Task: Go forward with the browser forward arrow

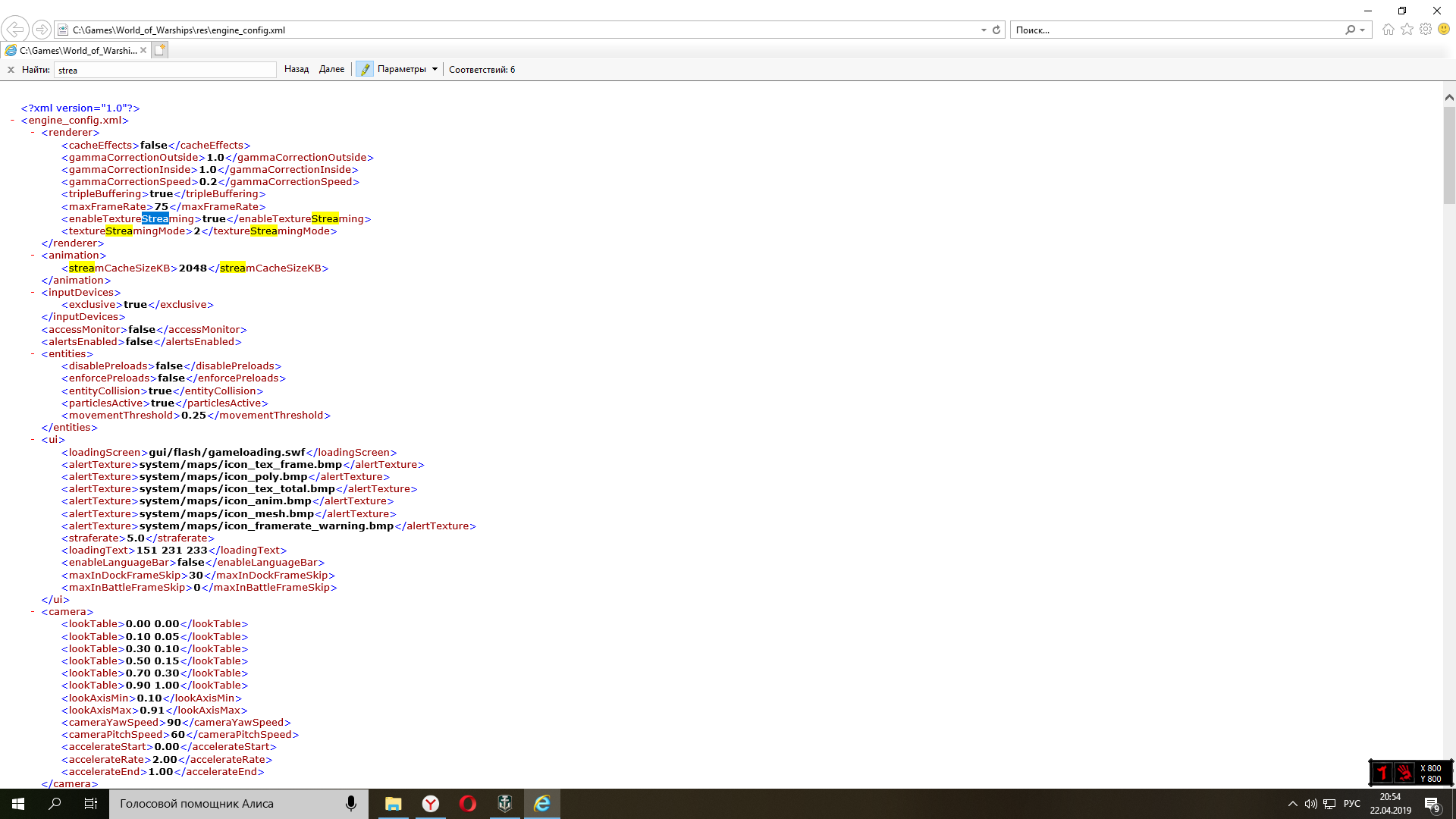Action: pos(42,30)
